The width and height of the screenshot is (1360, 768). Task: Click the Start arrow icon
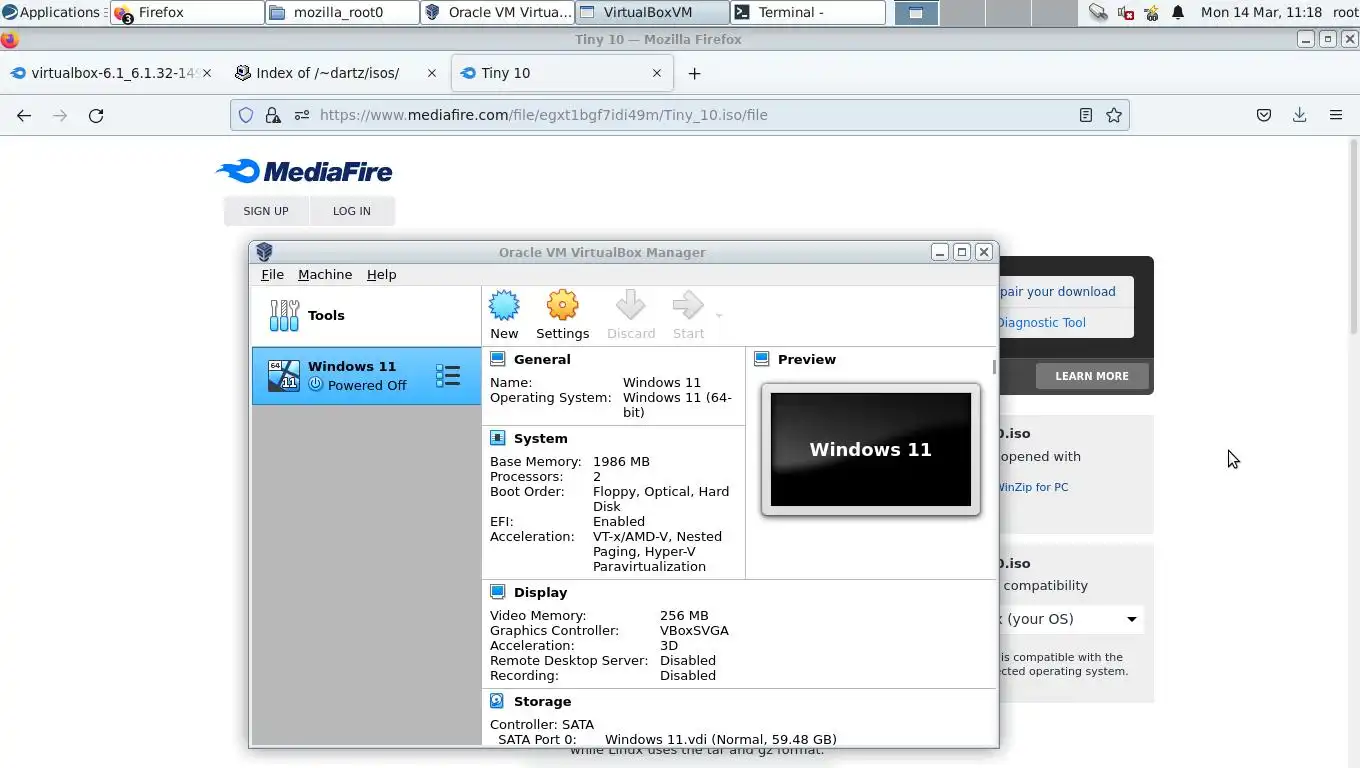tap(688, 305)
